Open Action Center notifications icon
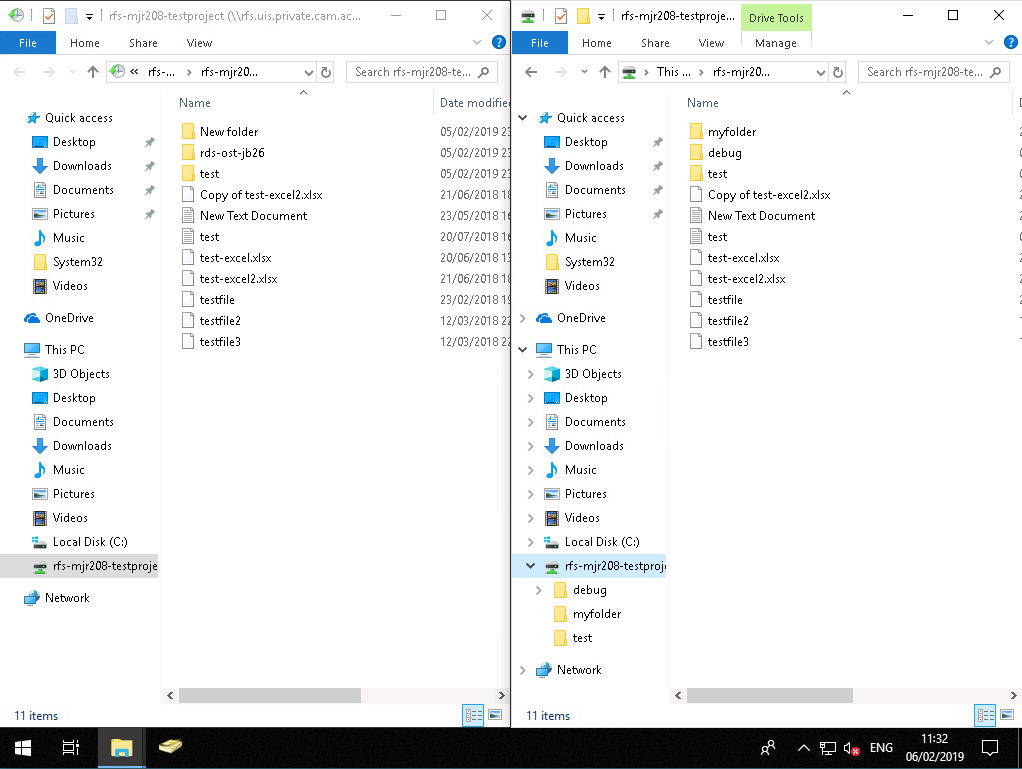1022x769 pixels. click(x=990, y=747)
